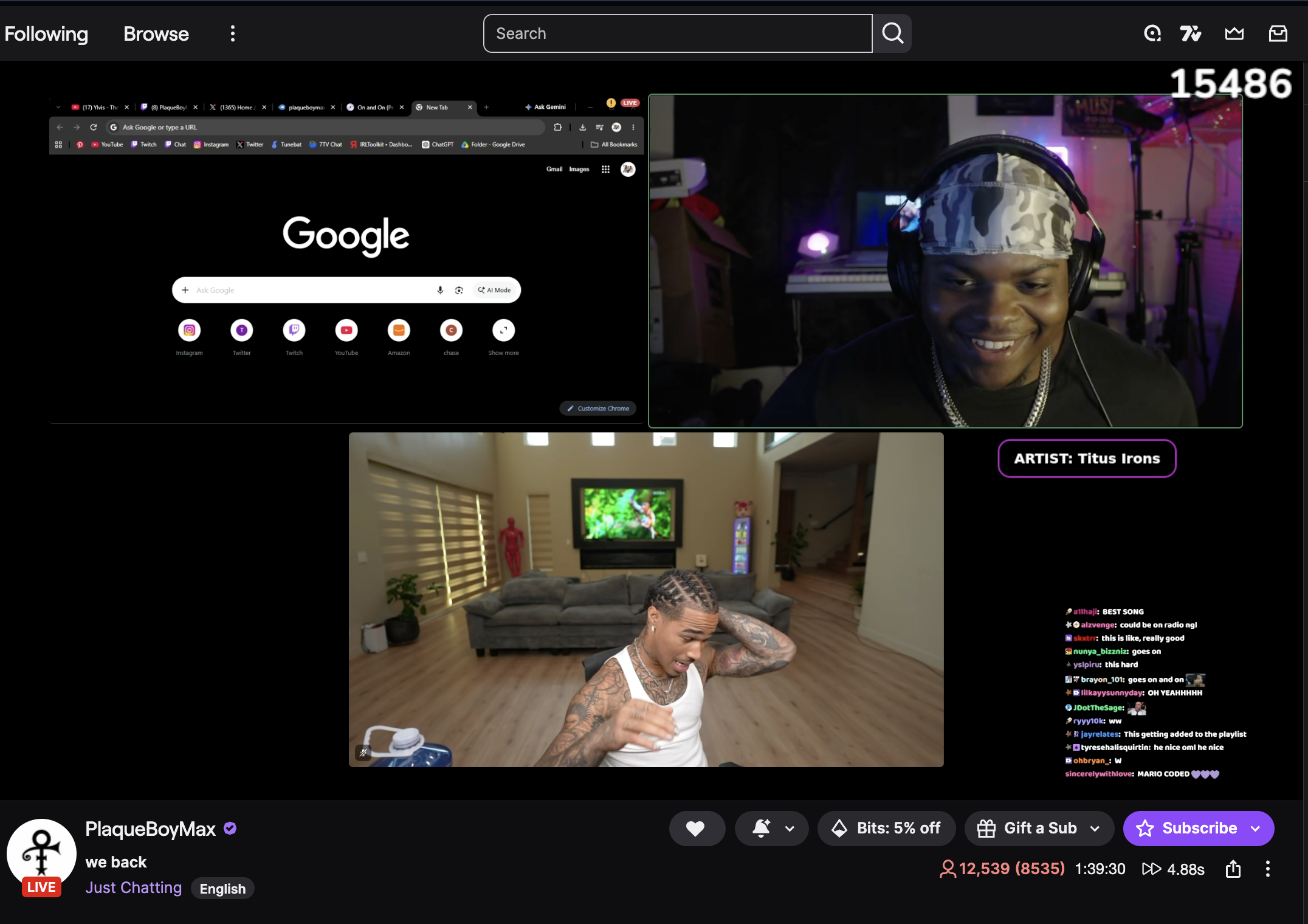1308x924 pixels.
Task: Open the ChatGPT bookmark in streamed Chrome
Action: click(x=438, y=145)
